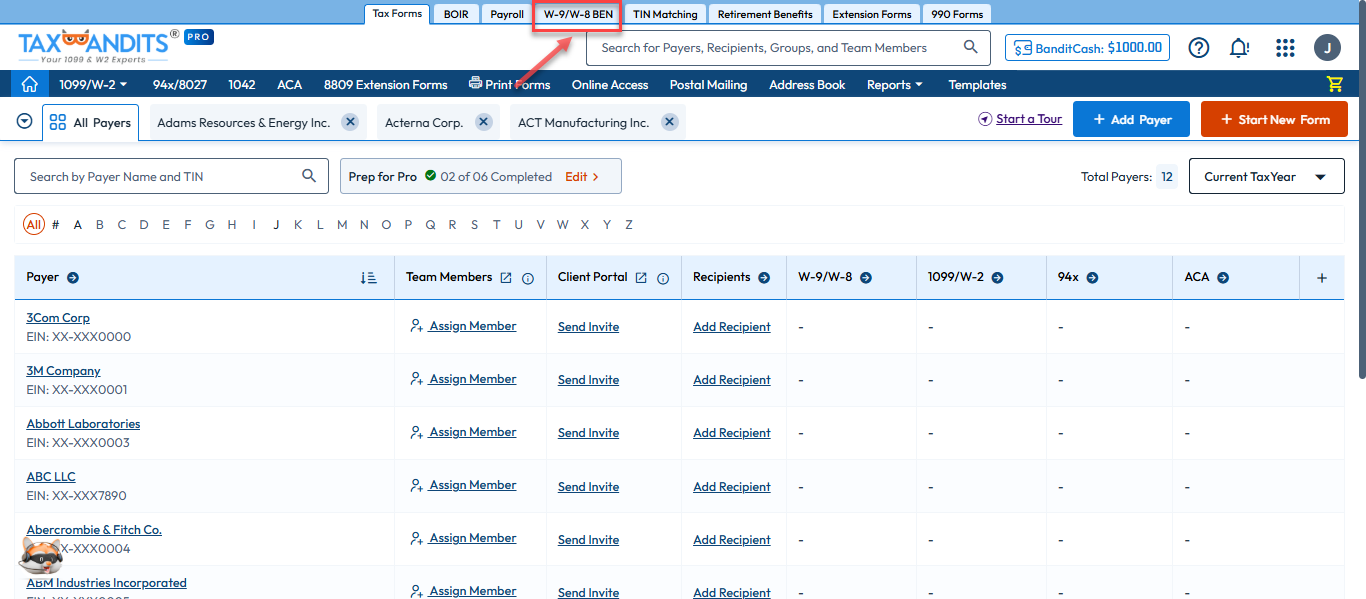The height and width of the screenshot is (599, 1366).
Task: Click the global Search for Payers field
Action: tap(788, 47)
